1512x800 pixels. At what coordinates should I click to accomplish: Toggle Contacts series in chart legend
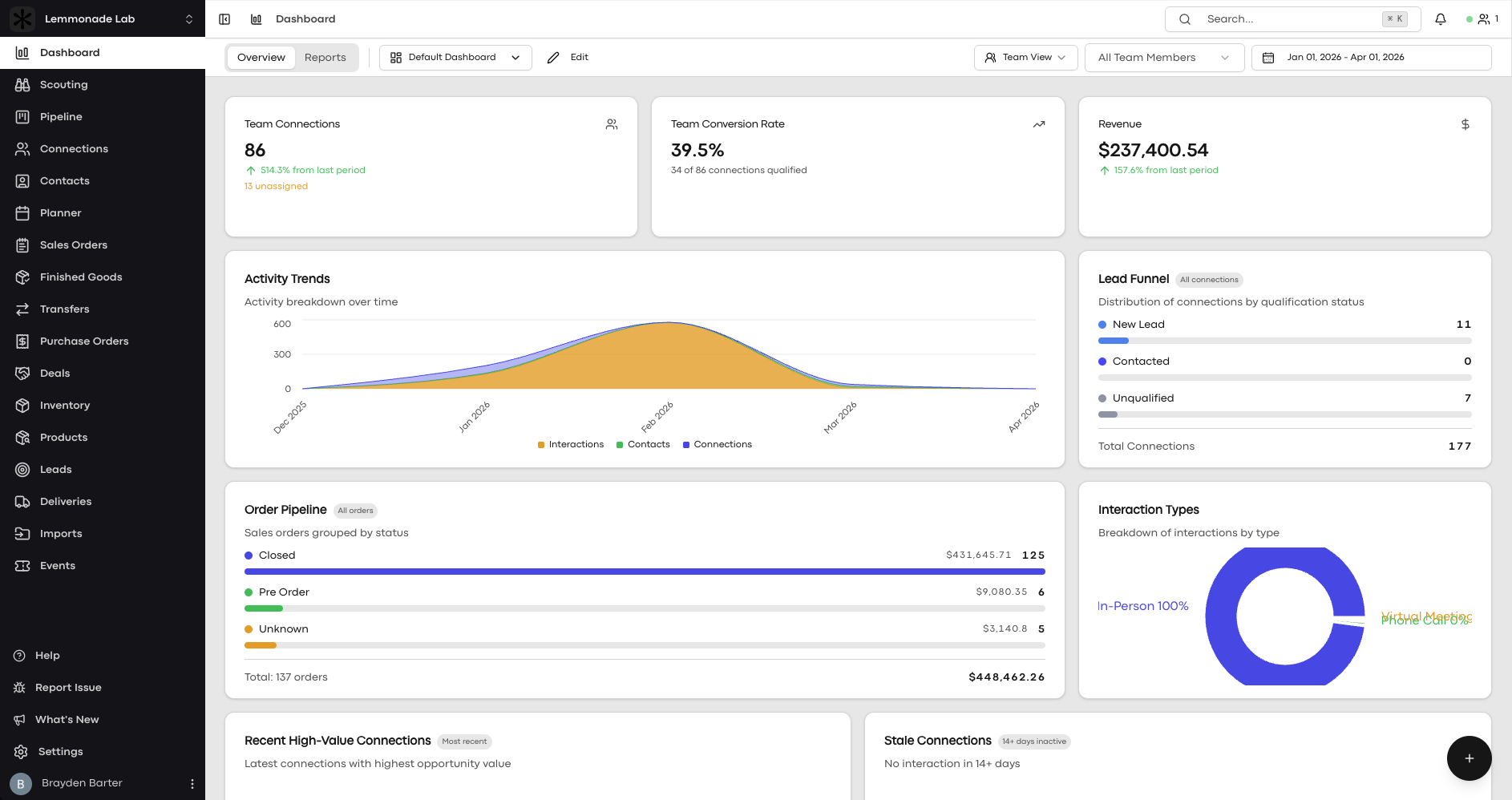click(x=643, y=445)
